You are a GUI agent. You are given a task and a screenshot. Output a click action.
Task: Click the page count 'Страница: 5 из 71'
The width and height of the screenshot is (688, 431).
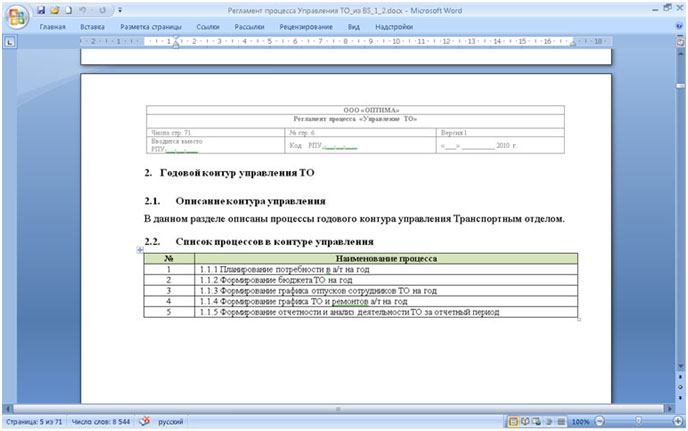click(x=34, y=423)
